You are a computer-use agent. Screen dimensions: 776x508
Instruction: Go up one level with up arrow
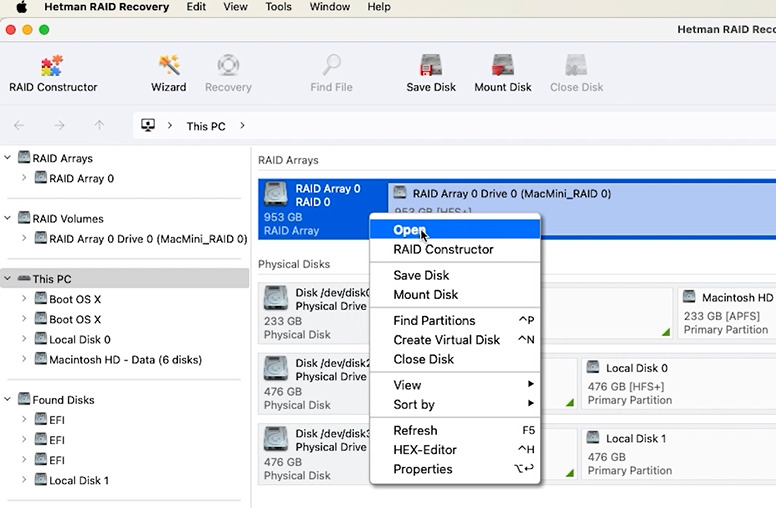click(99, 126)
